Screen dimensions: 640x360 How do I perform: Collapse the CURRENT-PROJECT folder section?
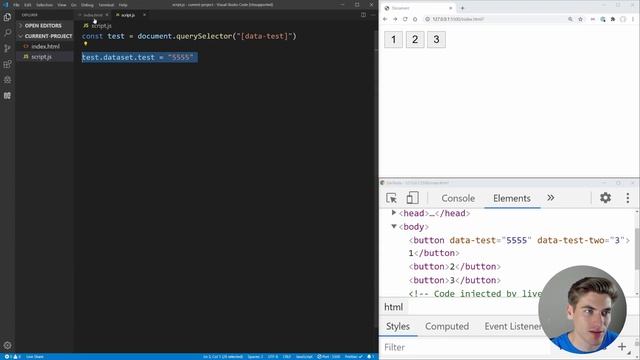(x=45, y=36)
